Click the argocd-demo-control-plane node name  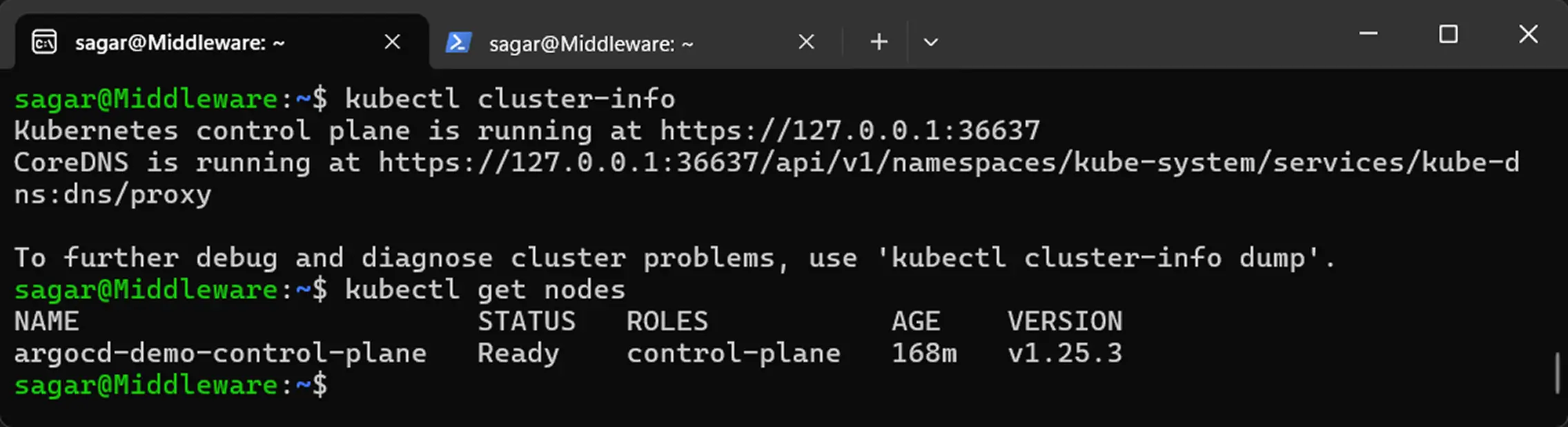(x=219, y=352)
